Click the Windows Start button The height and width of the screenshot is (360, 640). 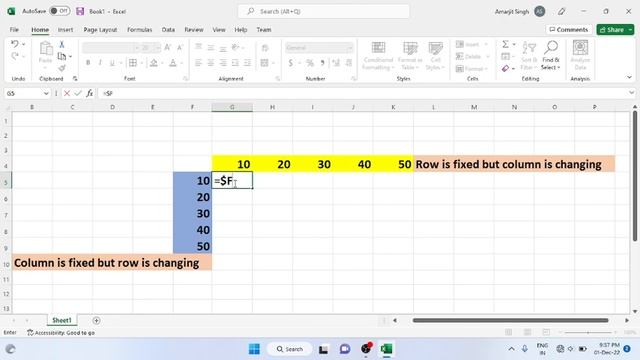click(254, 349)
